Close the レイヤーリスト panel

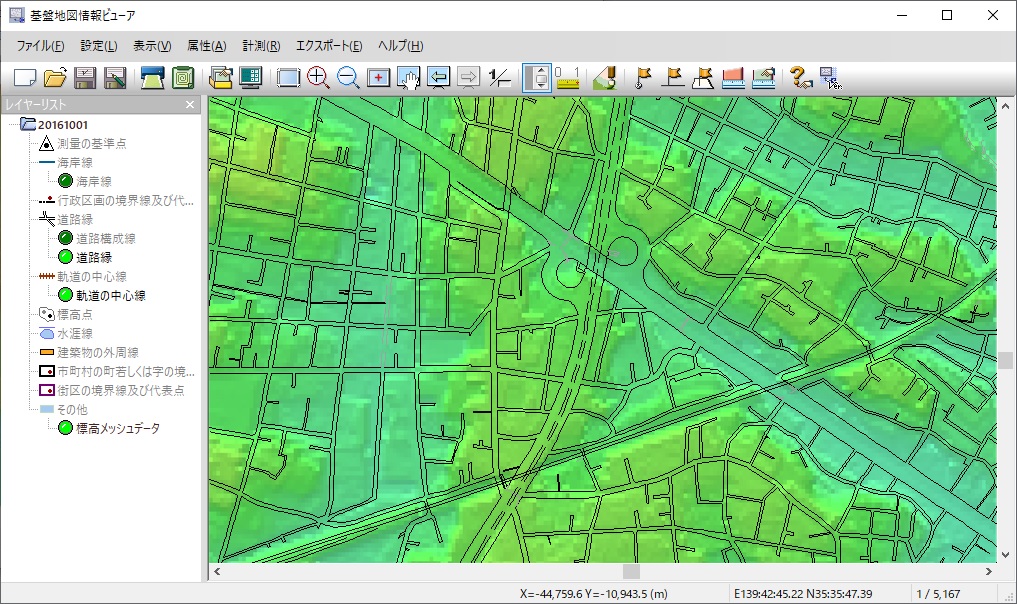click(189, 104)
